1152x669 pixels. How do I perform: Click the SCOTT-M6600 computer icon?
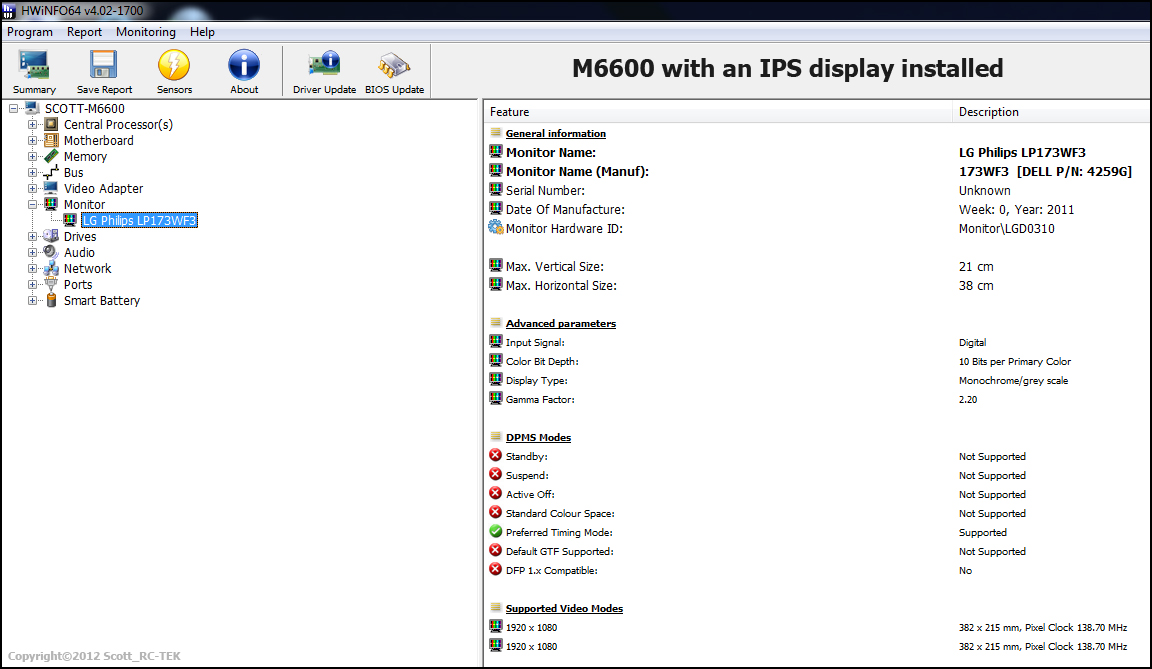click(x=32, y=109)
